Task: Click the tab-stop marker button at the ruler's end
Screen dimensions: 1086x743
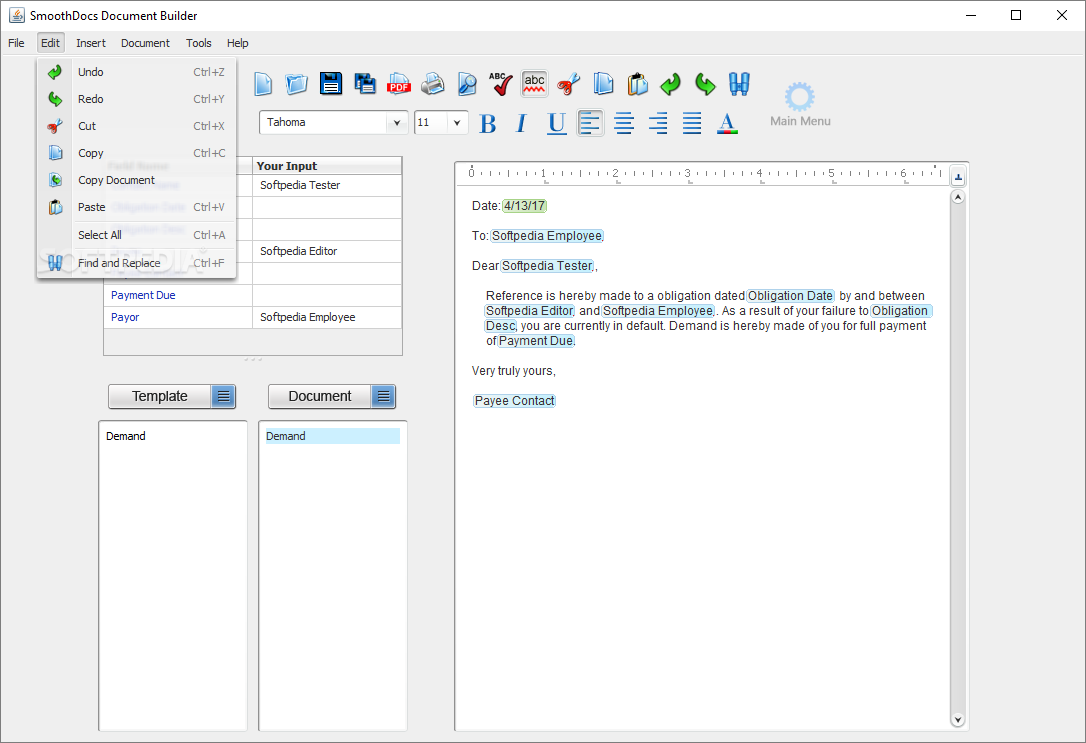Action: click(x=958, y=177)
